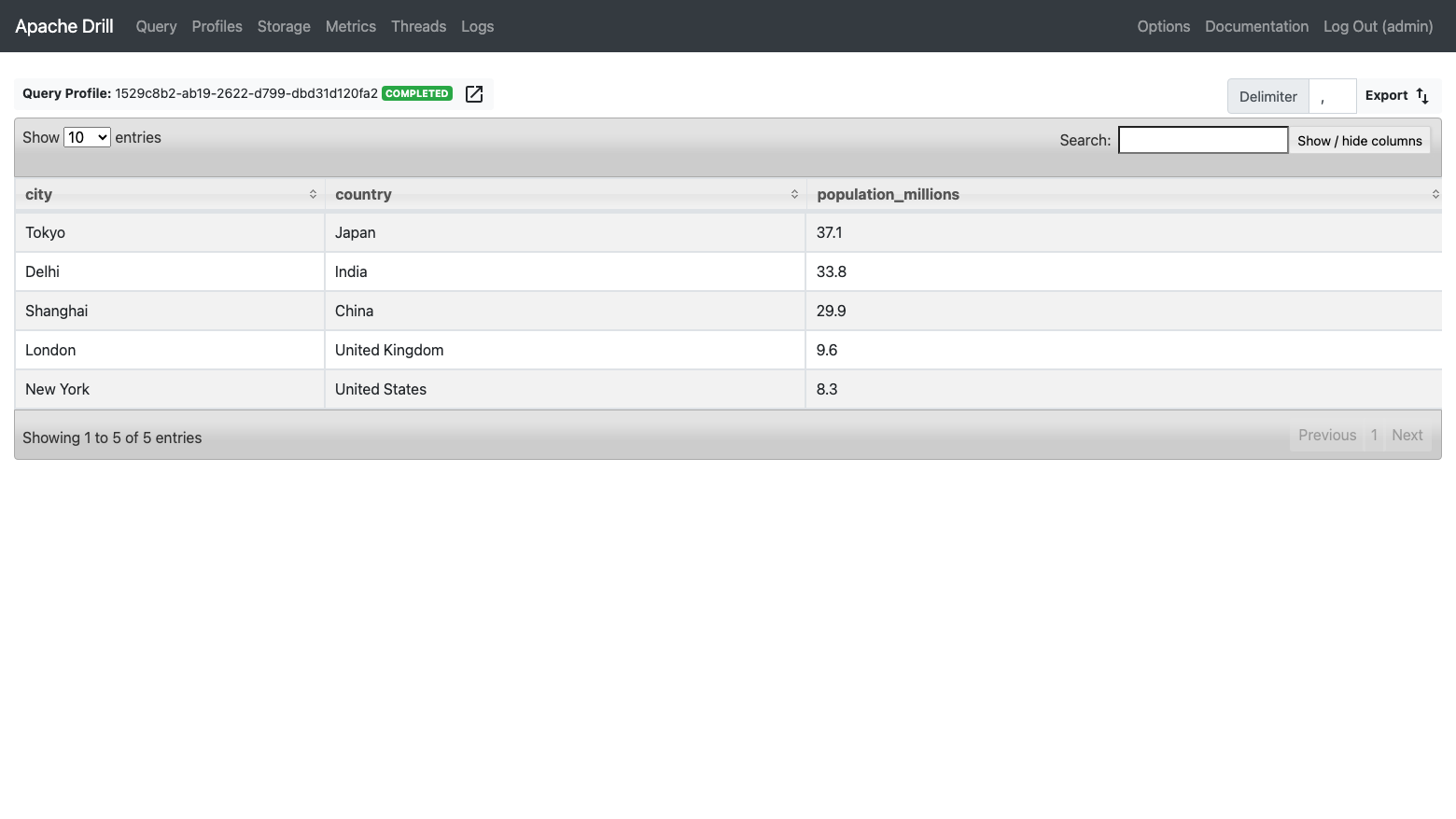1456x819 pixels.
Task: Select the Shanghai city cell
Action: coord(170,311)
